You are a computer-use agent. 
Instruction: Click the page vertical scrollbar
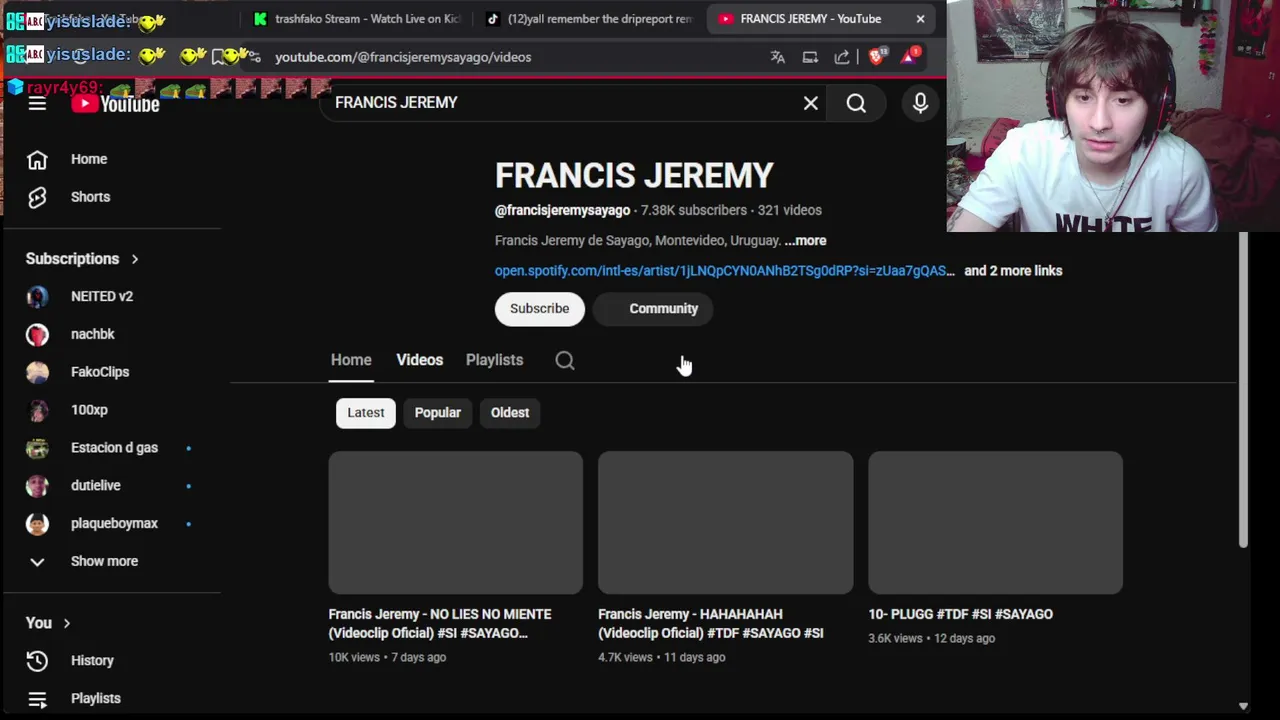coord(1243,390)
